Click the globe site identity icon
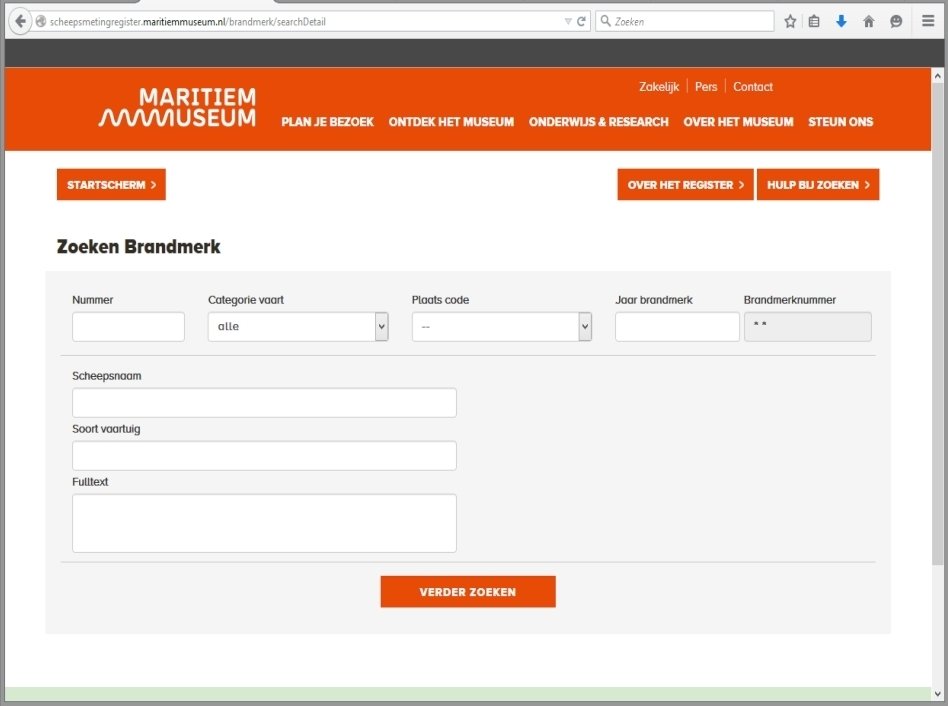 pos(41,22)
